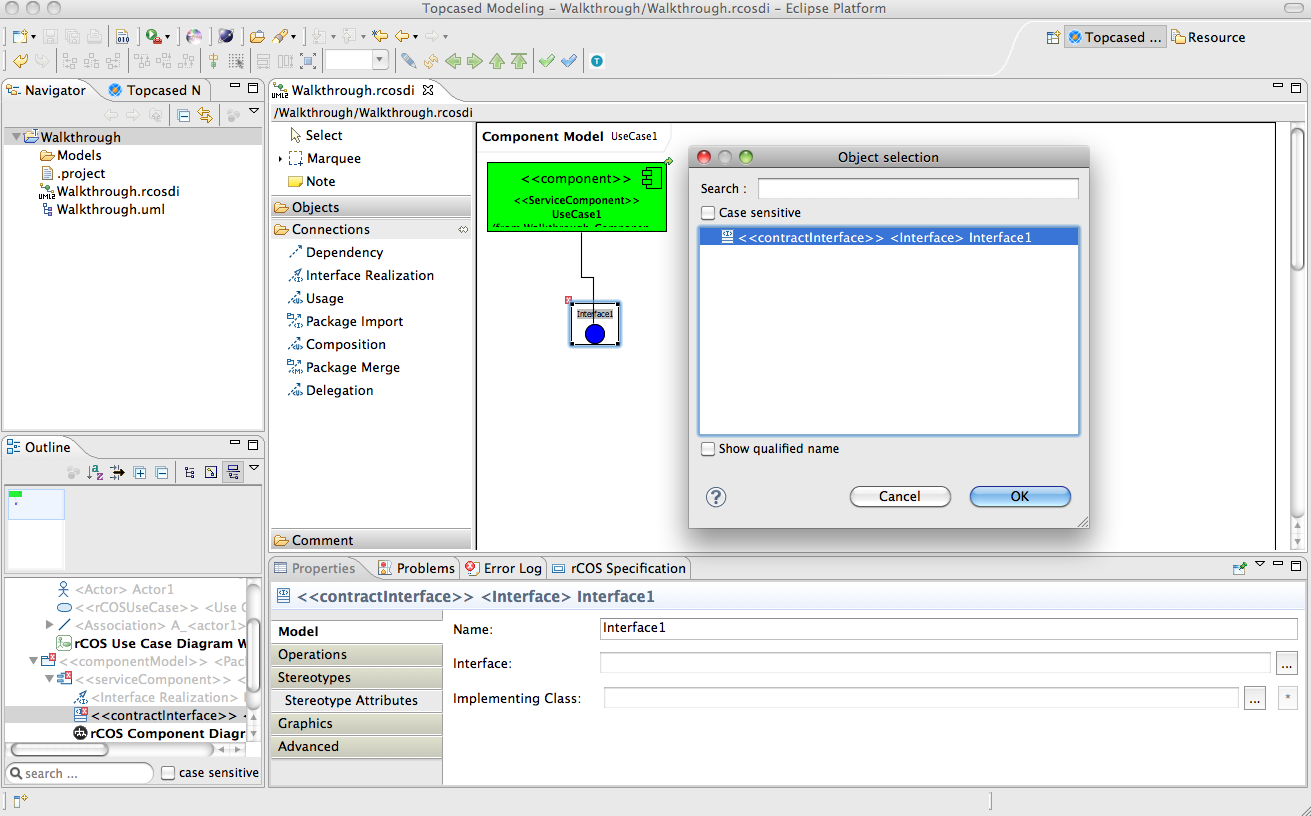Choose the Delegation connection tool
Viewport: 1311px width, 816px height.
[331, 390]
